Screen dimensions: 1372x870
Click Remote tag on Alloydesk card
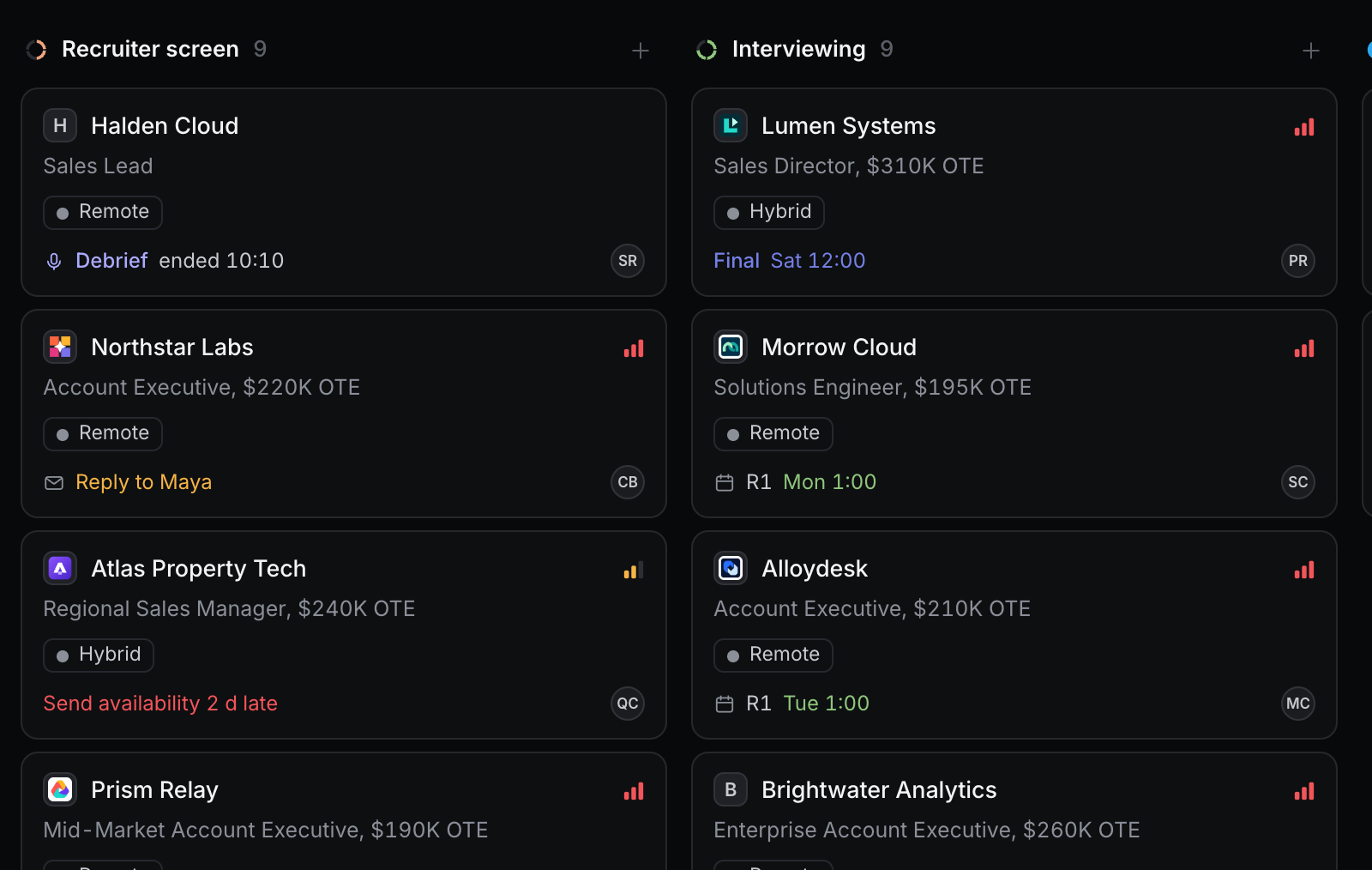773,655
